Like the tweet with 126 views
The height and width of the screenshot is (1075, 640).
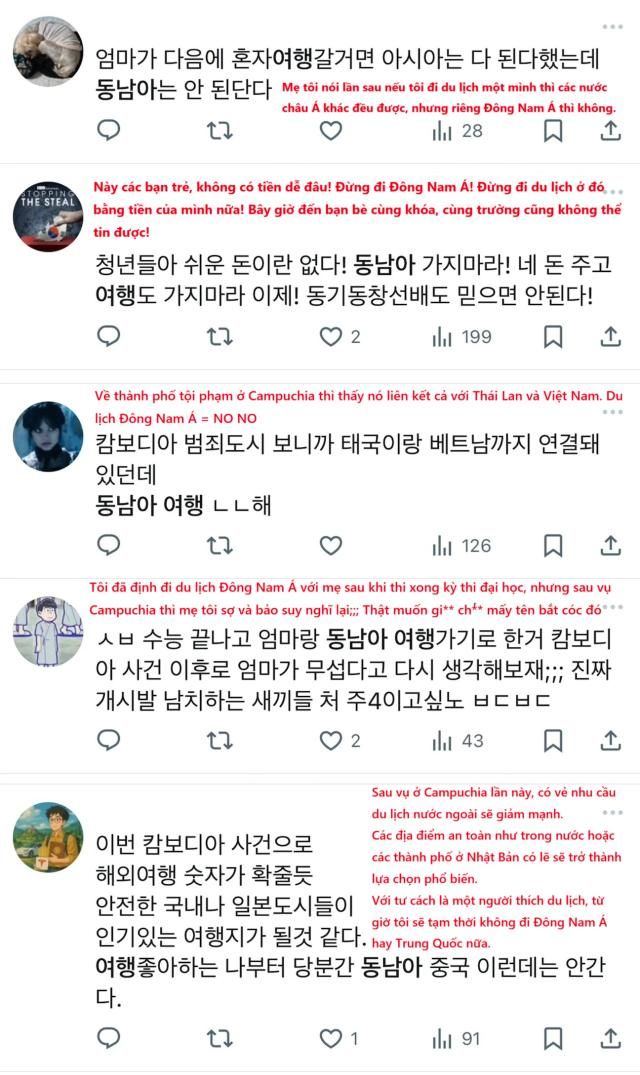pyautogui.click(x=331, y=545)
